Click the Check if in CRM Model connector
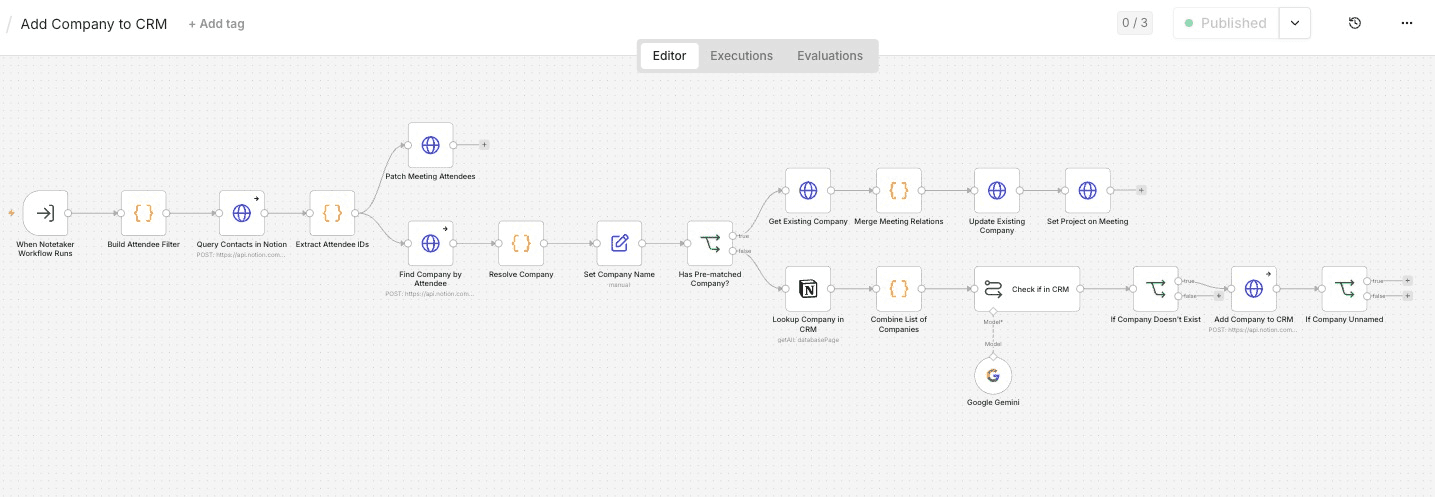The width and height of the screenshot is (1435, 497). 993,314
